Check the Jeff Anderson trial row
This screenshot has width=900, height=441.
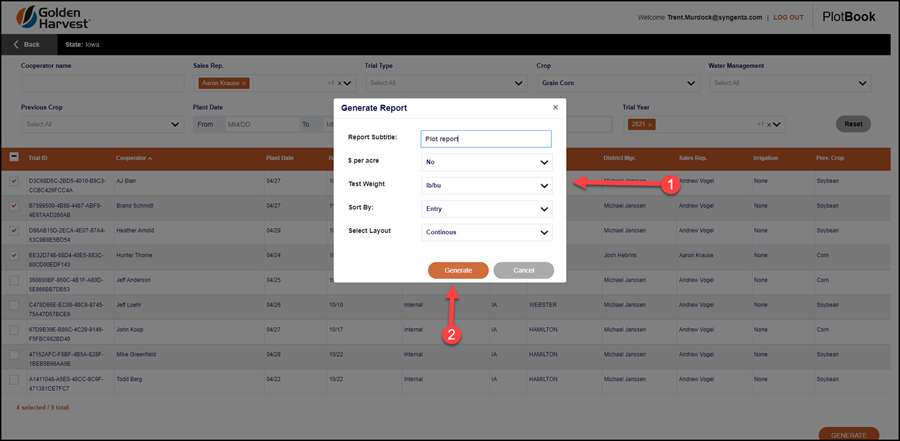14,280
